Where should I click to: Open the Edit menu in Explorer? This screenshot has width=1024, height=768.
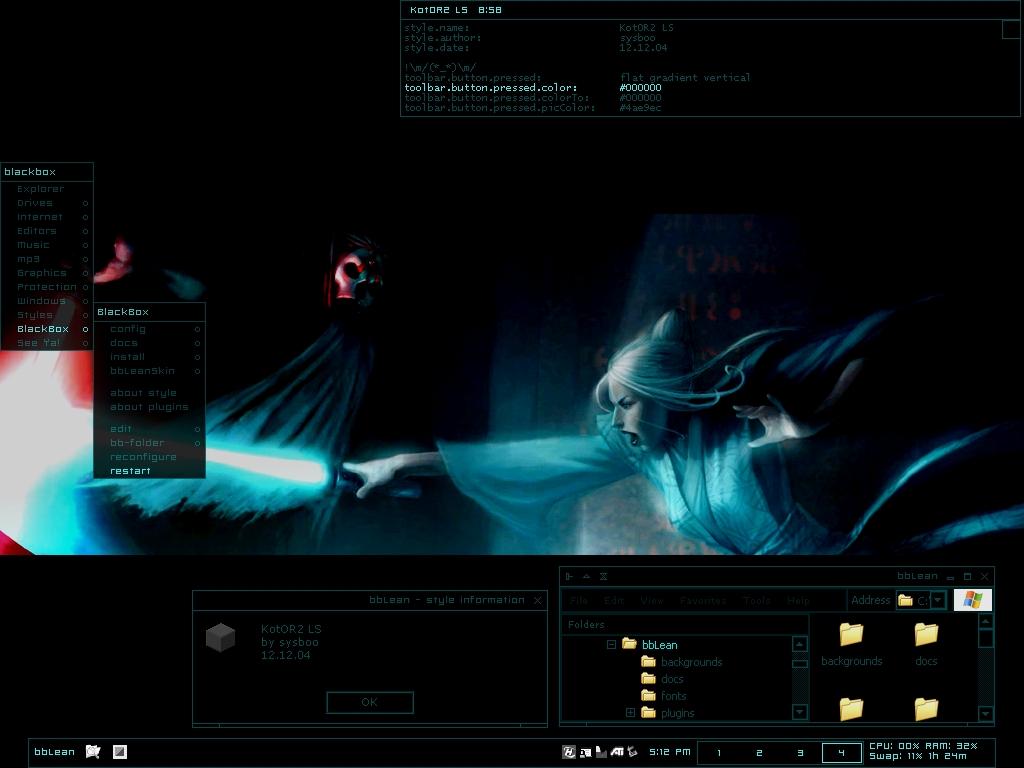point(613,600)
